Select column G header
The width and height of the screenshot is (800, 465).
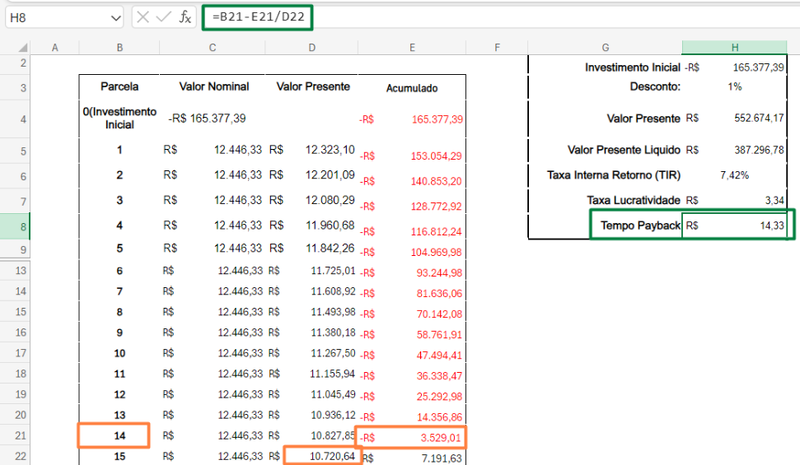[x=605, y=47]
